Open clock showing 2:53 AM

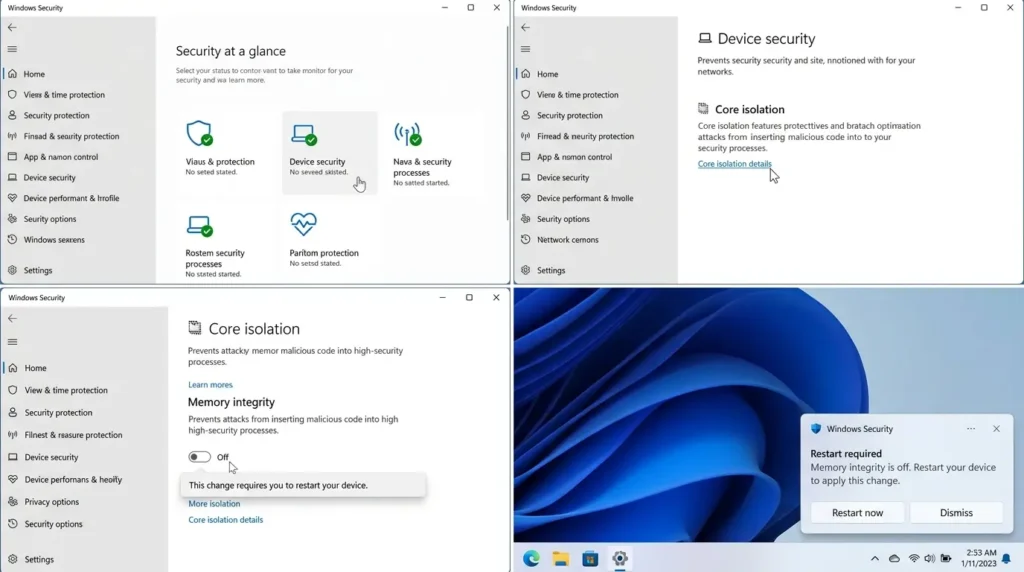pyautogui.click(x=980, y=558)
